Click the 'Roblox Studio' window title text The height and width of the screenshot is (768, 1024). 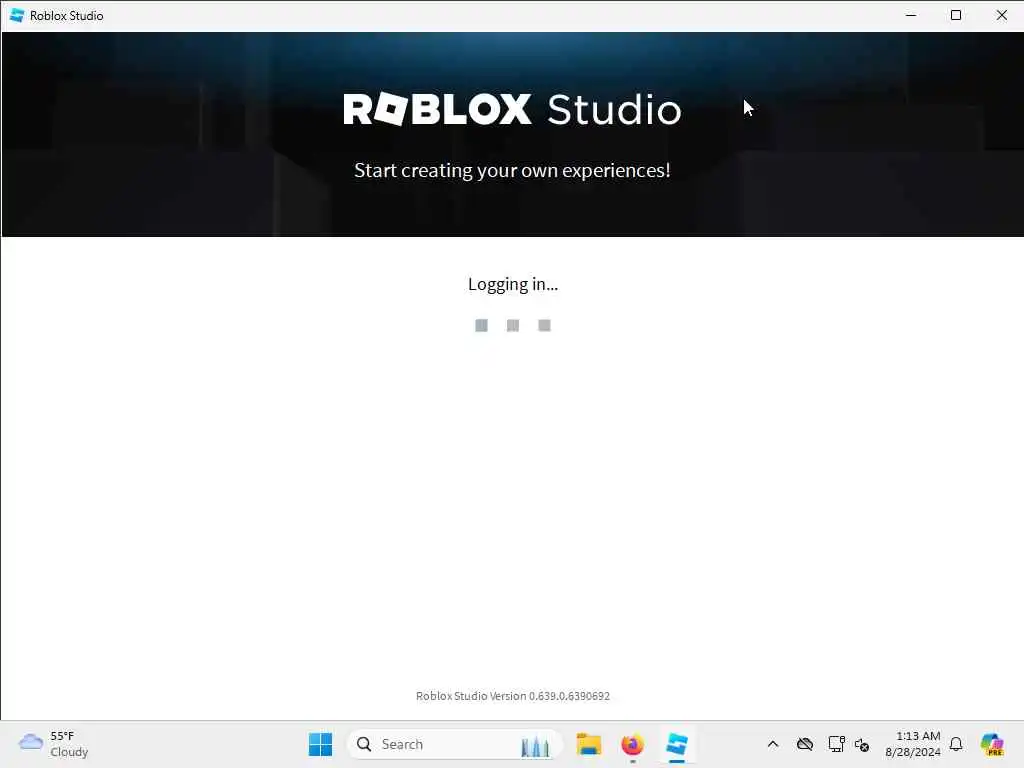point(67,16)
